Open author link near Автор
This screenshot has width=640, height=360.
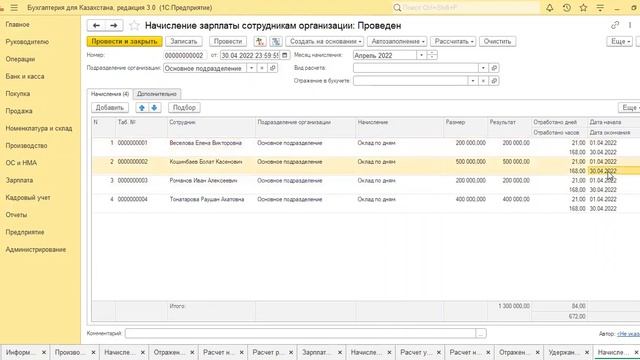pyautogui.click(x=629, y=334)
